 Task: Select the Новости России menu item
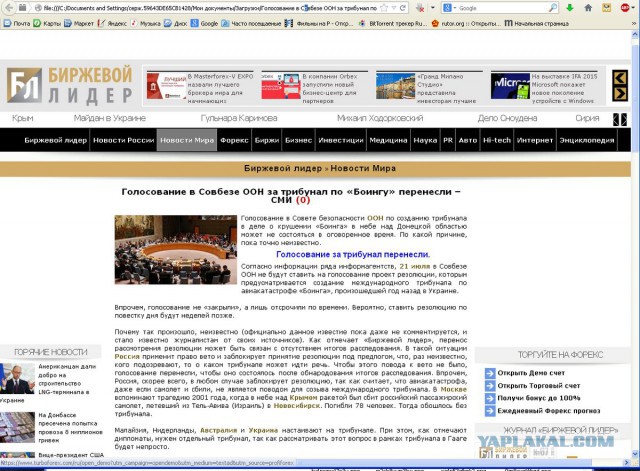pos(124,140)
